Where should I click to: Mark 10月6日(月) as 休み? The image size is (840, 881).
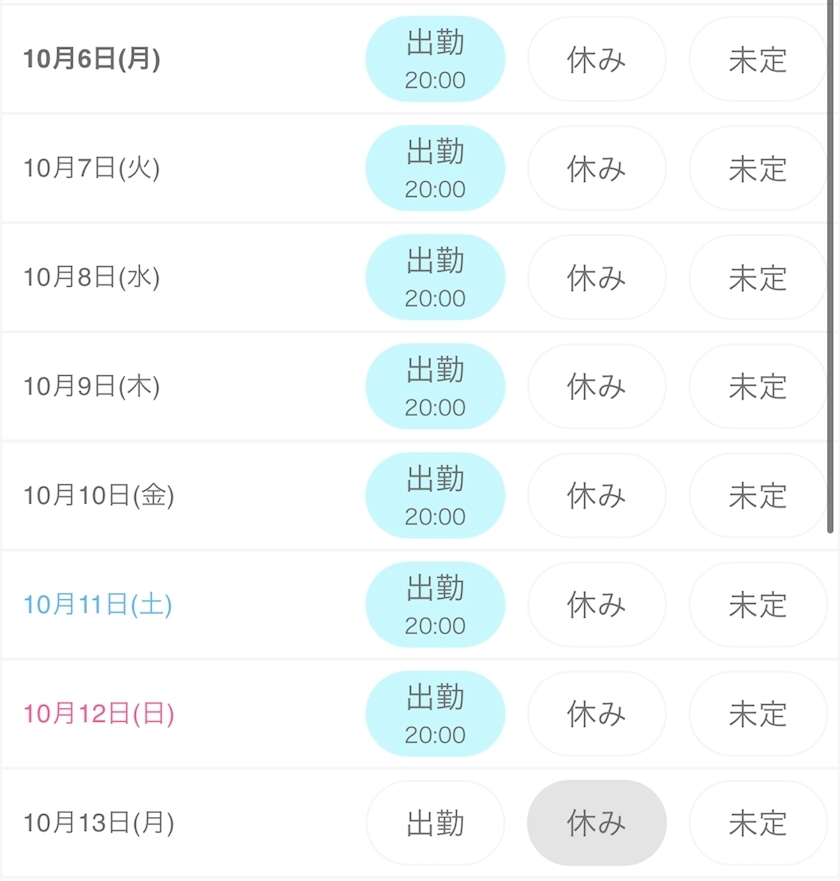(596, 60)
